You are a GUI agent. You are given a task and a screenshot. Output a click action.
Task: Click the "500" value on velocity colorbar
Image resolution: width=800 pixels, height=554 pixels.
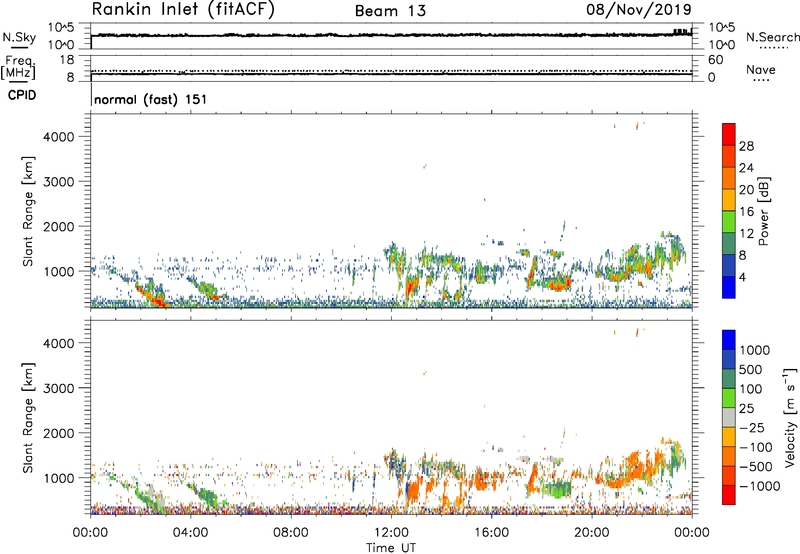(752, 370)
